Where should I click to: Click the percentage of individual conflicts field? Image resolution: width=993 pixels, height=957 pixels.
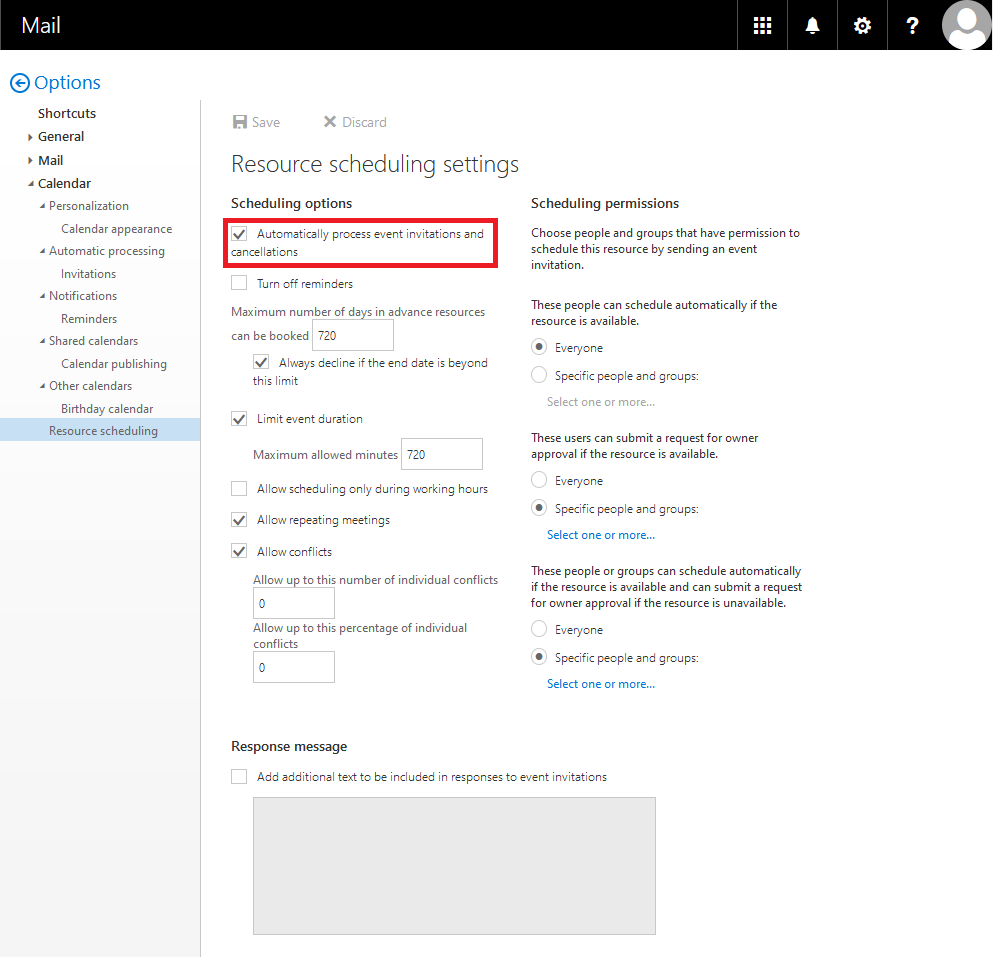293,667
